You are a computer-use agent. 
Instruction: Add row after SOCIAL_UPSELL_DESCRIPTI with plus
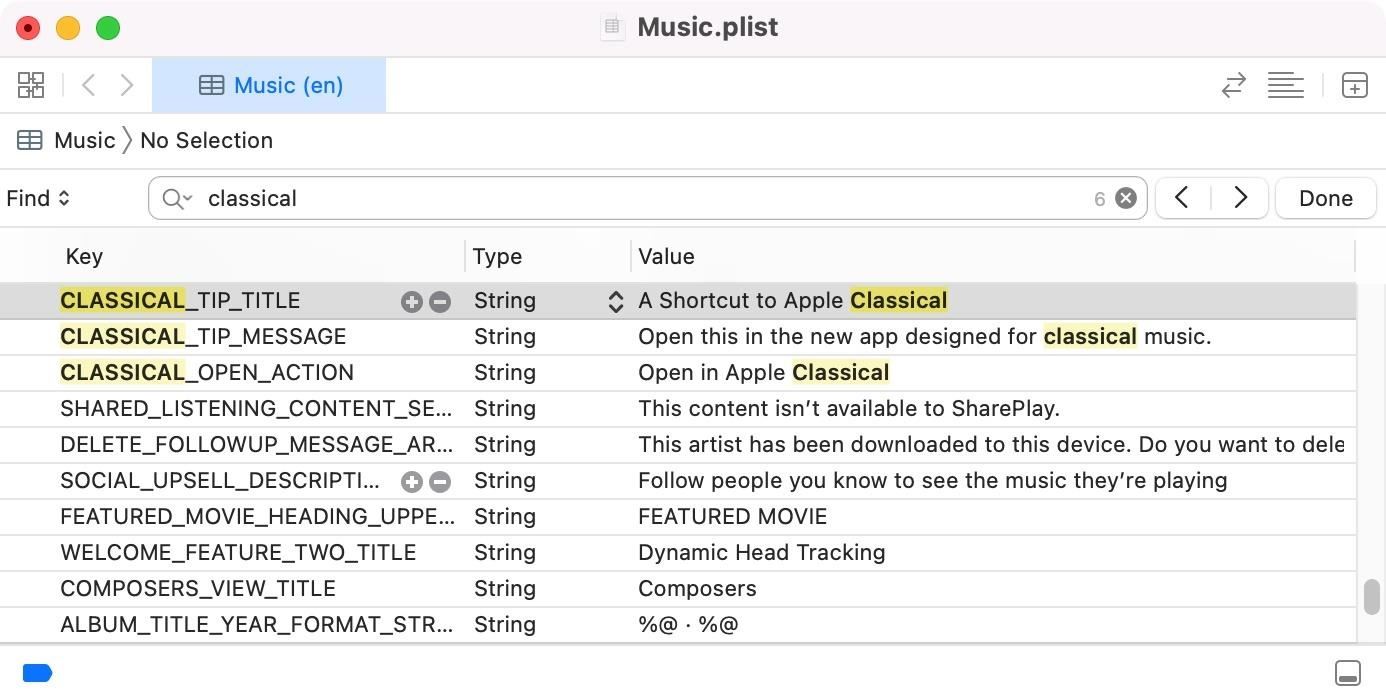(411, 481)
